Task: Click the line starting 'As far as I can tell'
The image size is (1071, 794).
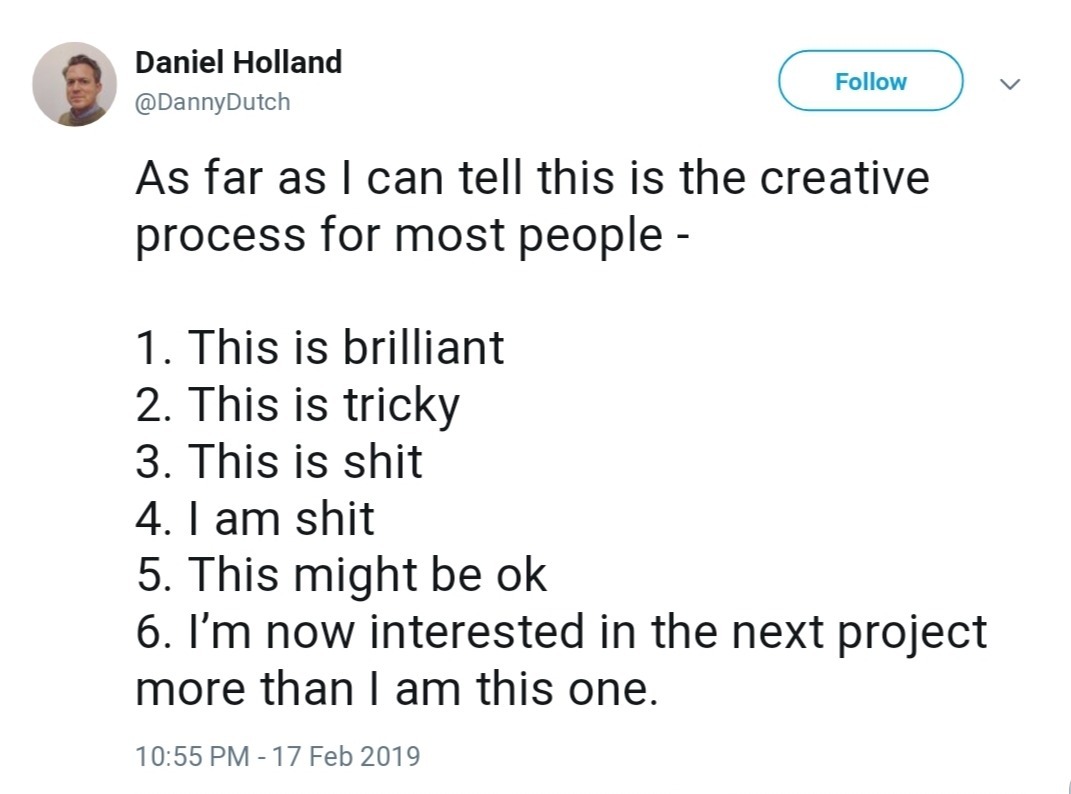Action: pos(532,179)
